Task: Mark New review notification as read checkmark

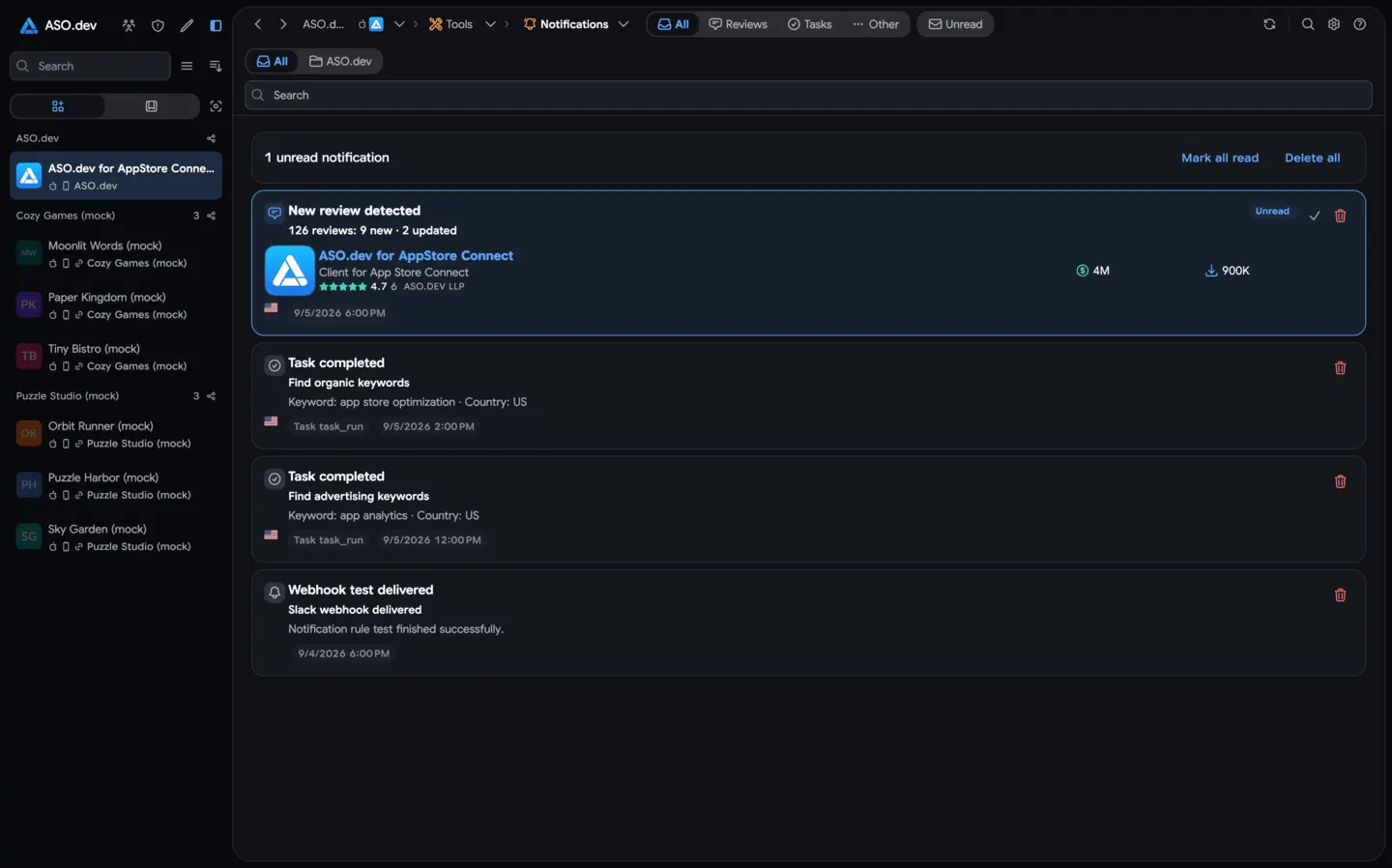Action: point(1314,216)
